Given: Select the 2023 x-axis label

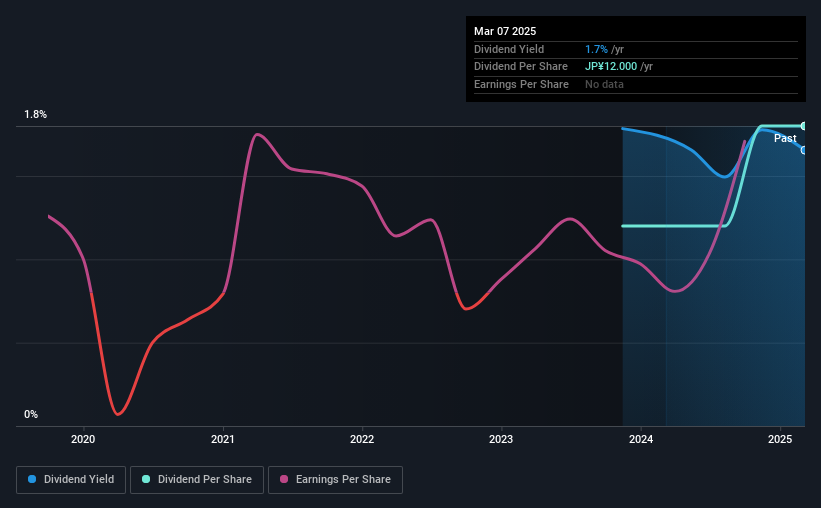Looking at the screenshot, I should pos(501,439).
